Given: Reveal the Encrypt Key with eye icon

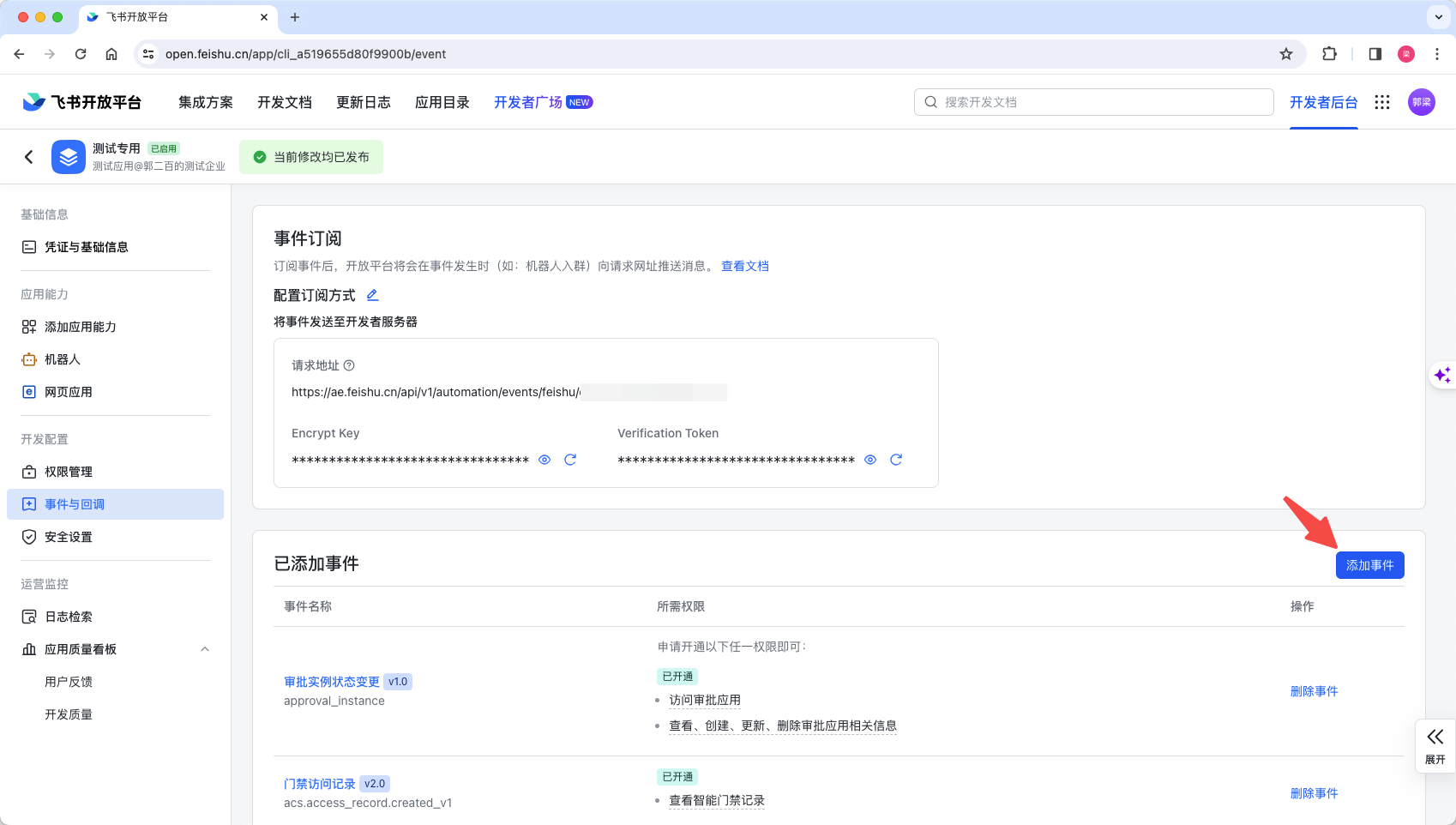Looking at the screenshot, I should click(544, 460).
